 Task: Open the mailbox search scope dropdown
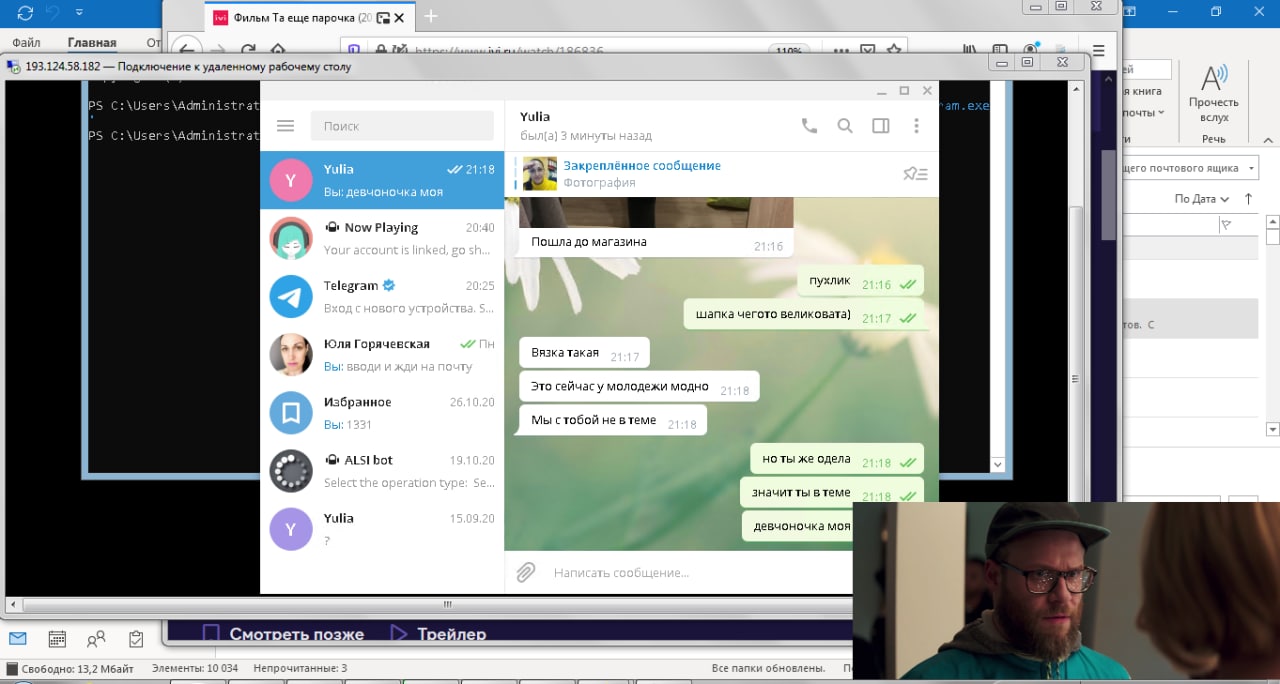1252,168
